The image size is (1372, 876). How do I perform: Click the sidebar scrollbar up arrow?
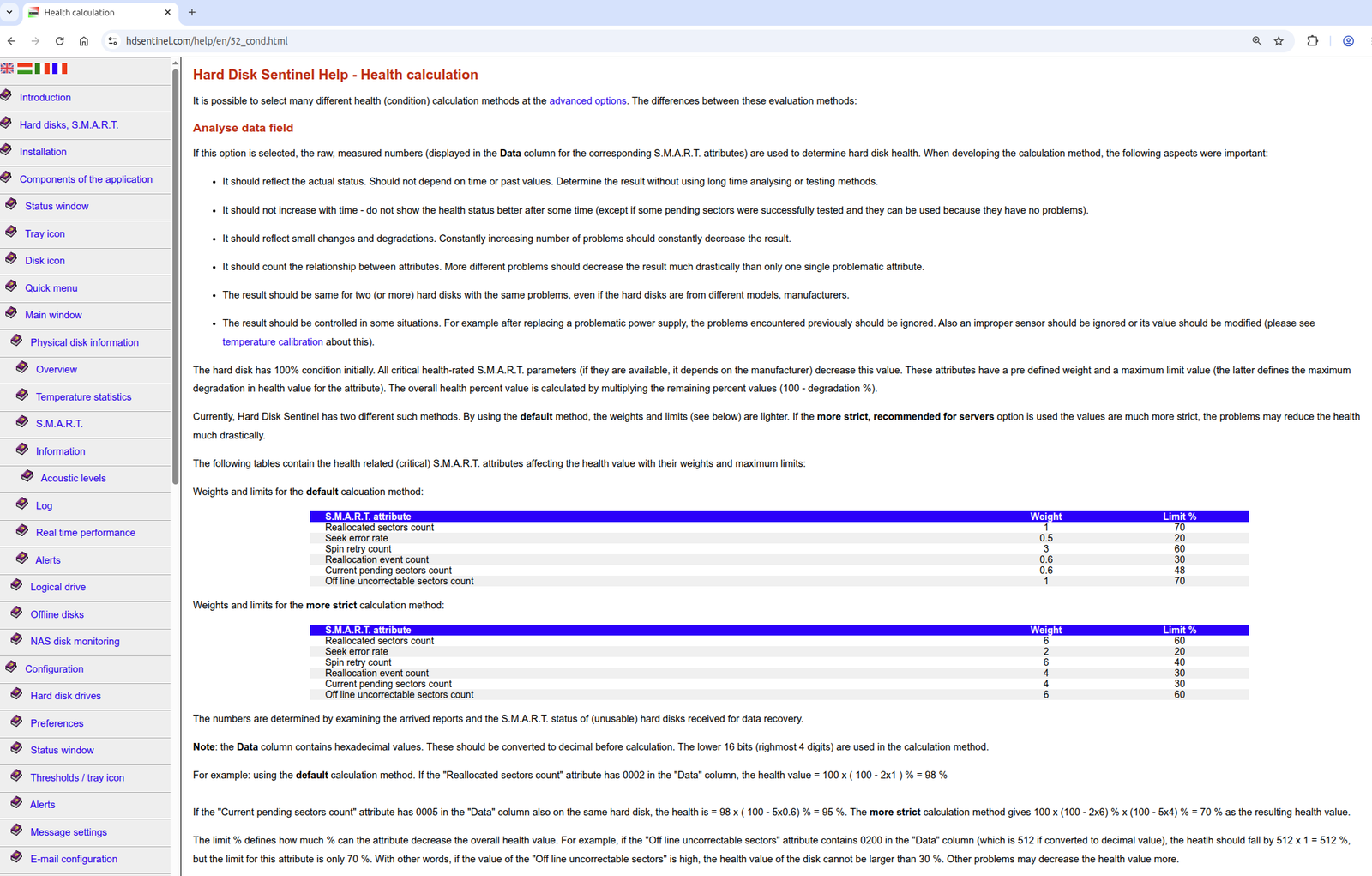click(x=176, y=63)
